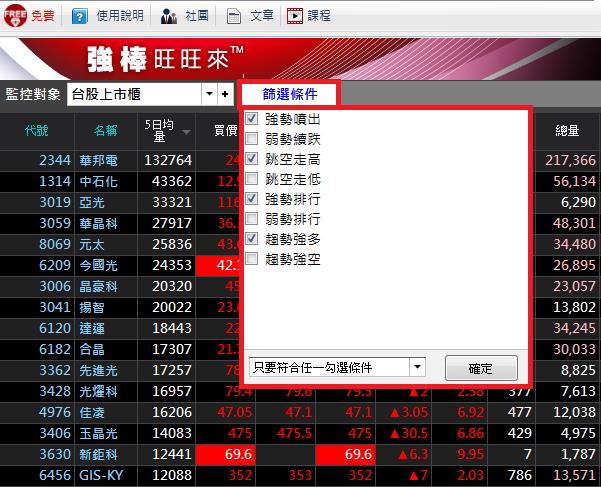Click change value ▲30.5 in 玉晶光 row
Screen dimensions: 601x487
pos(409,433)
